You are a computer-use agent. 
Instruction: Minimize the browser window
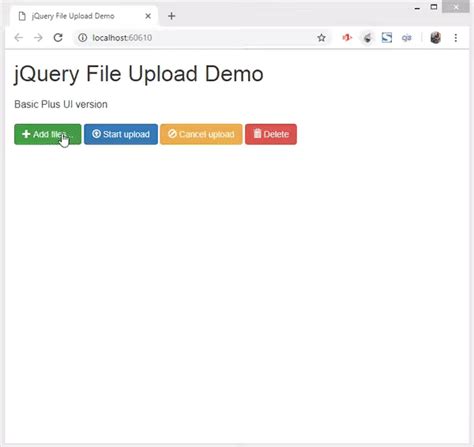[x=417, y=8]
